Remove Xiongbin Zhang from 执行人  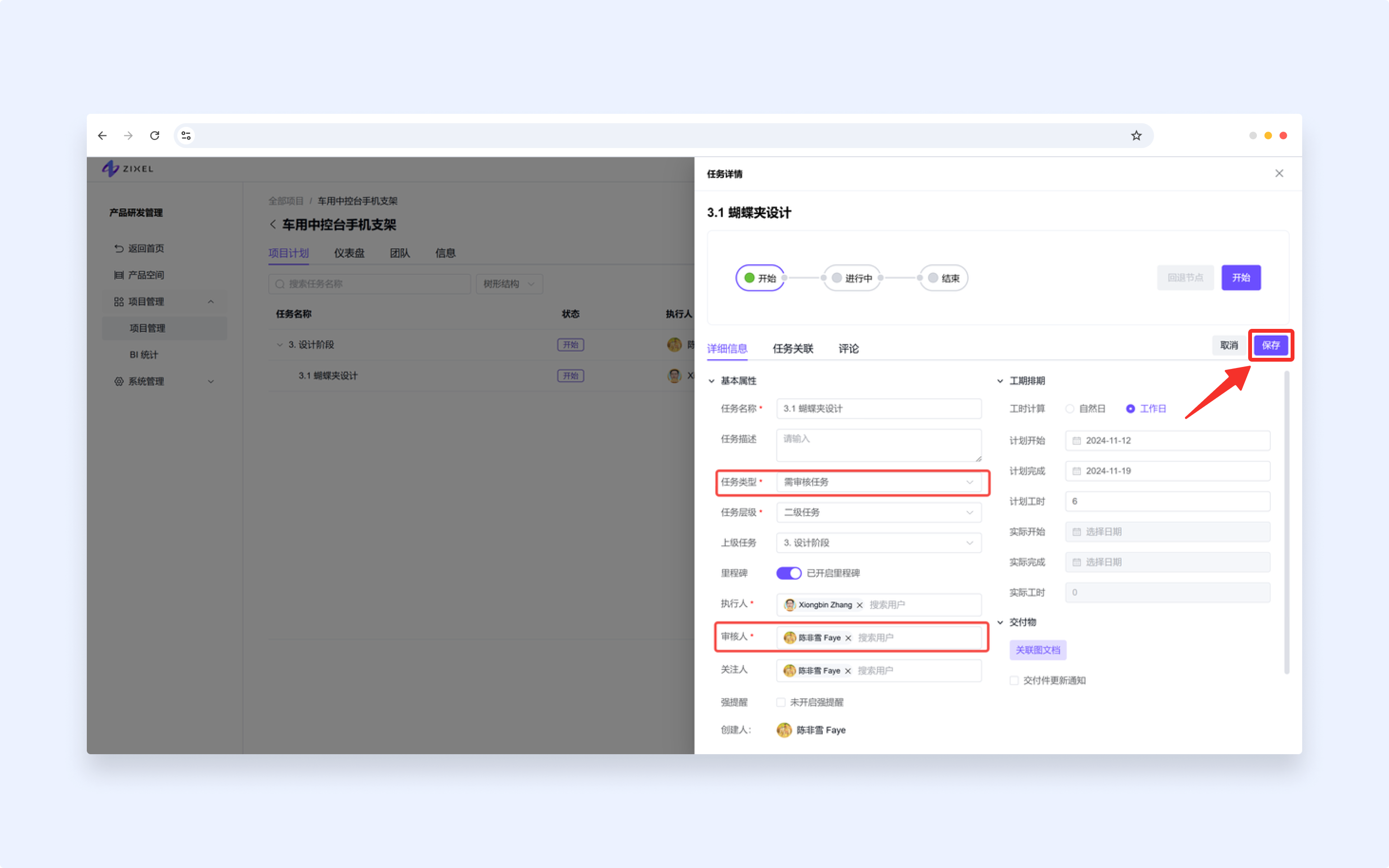click(859, 605)
